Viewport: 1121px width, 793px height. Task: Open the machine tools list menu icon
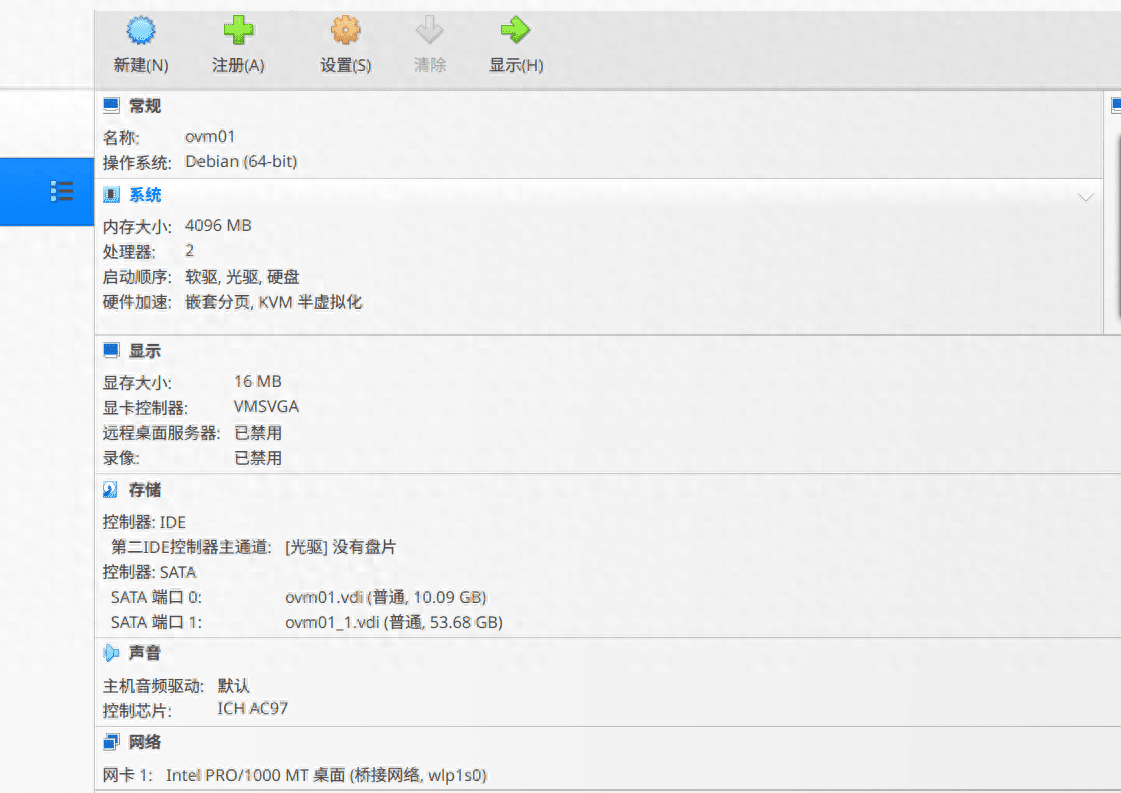(62, 191)
